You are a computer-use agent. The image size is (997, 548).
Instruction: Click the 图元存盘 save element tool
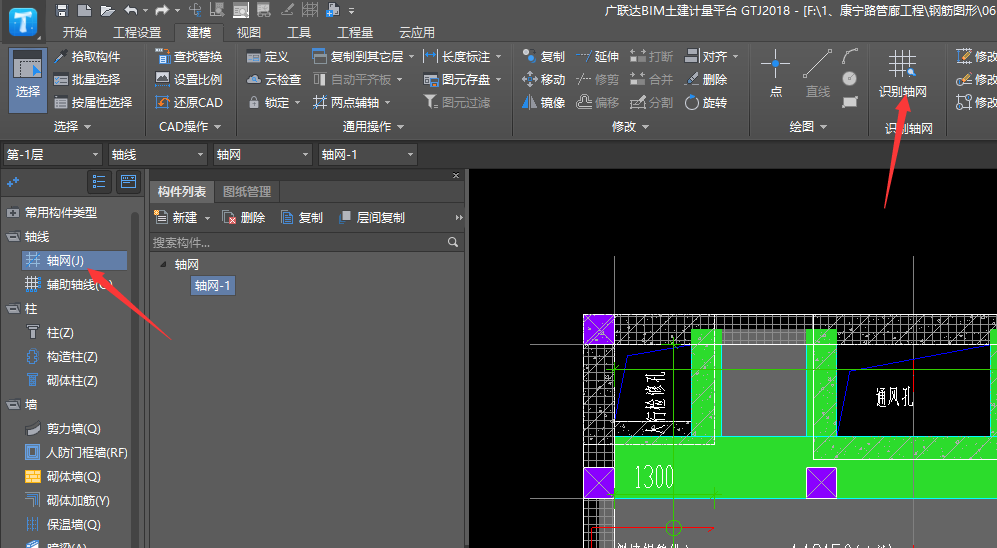[x=458, y=79]
